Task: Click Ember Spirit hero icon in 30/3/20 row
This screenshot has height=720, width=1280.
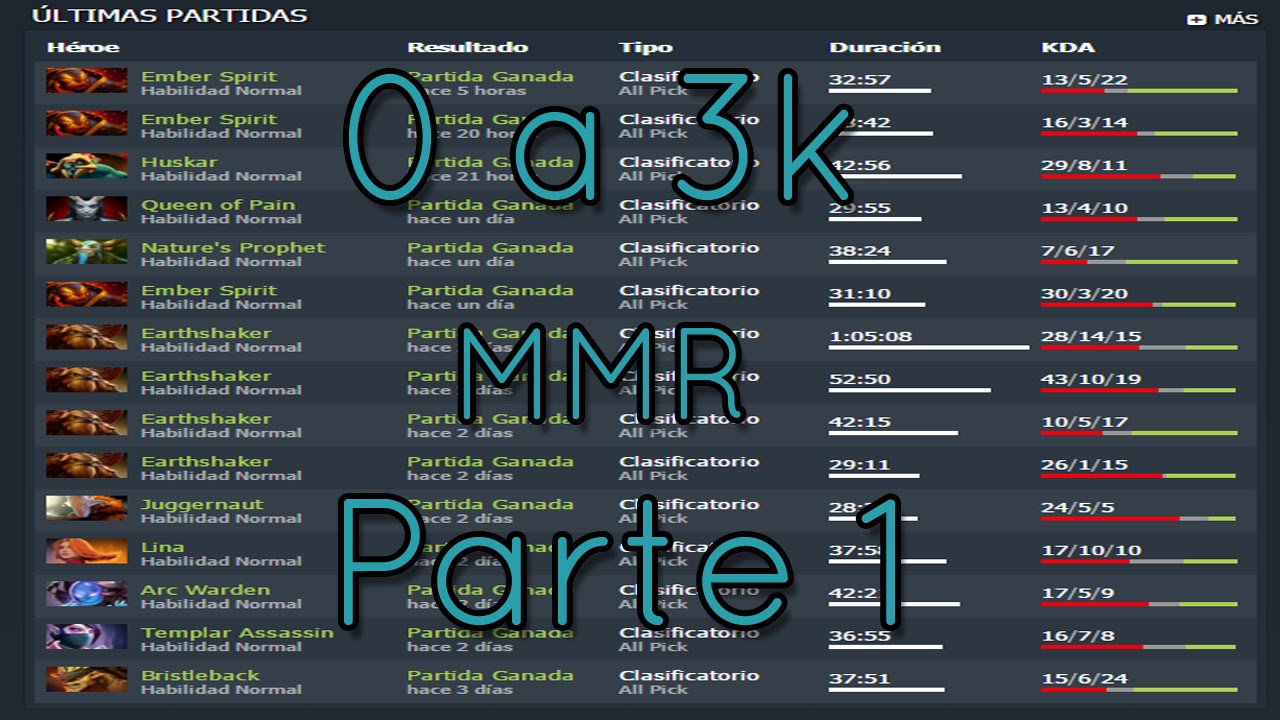Action: [86, 295]
